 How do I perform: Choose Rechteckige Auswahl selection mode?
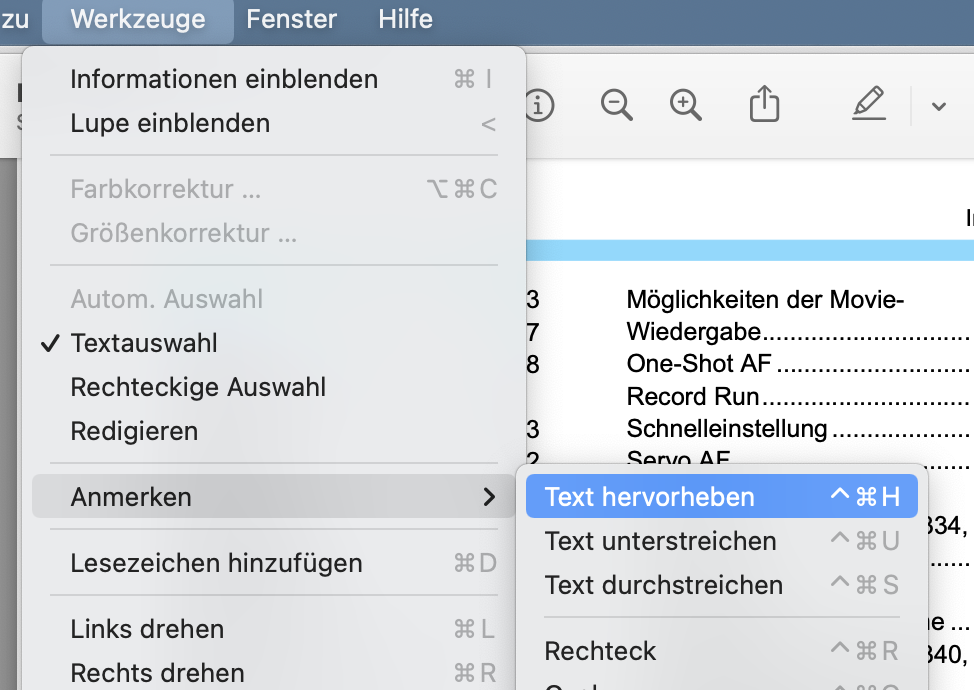click(x=198, y=387)
